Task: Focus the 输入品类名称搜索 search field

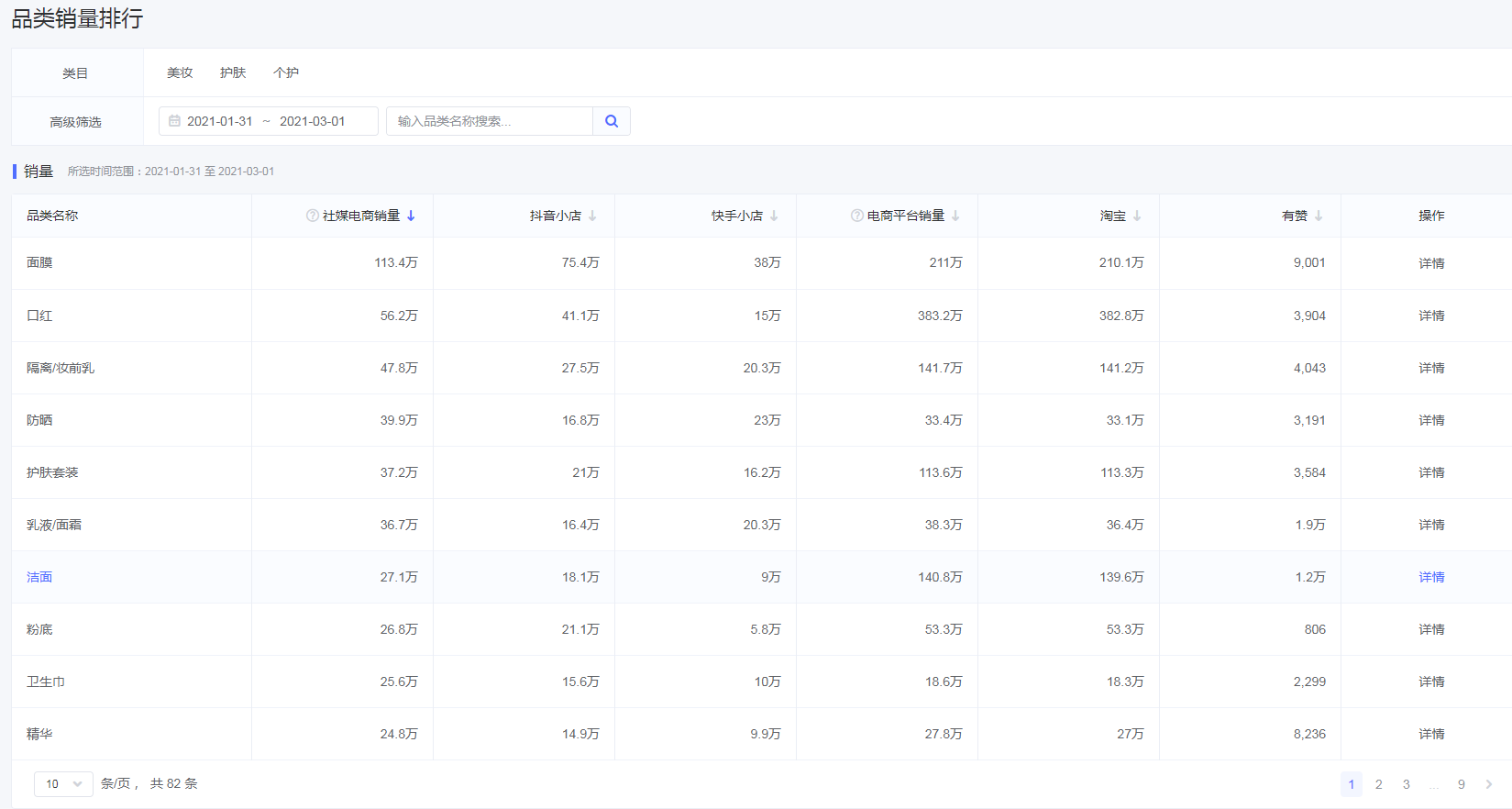Action: (490, 121)
